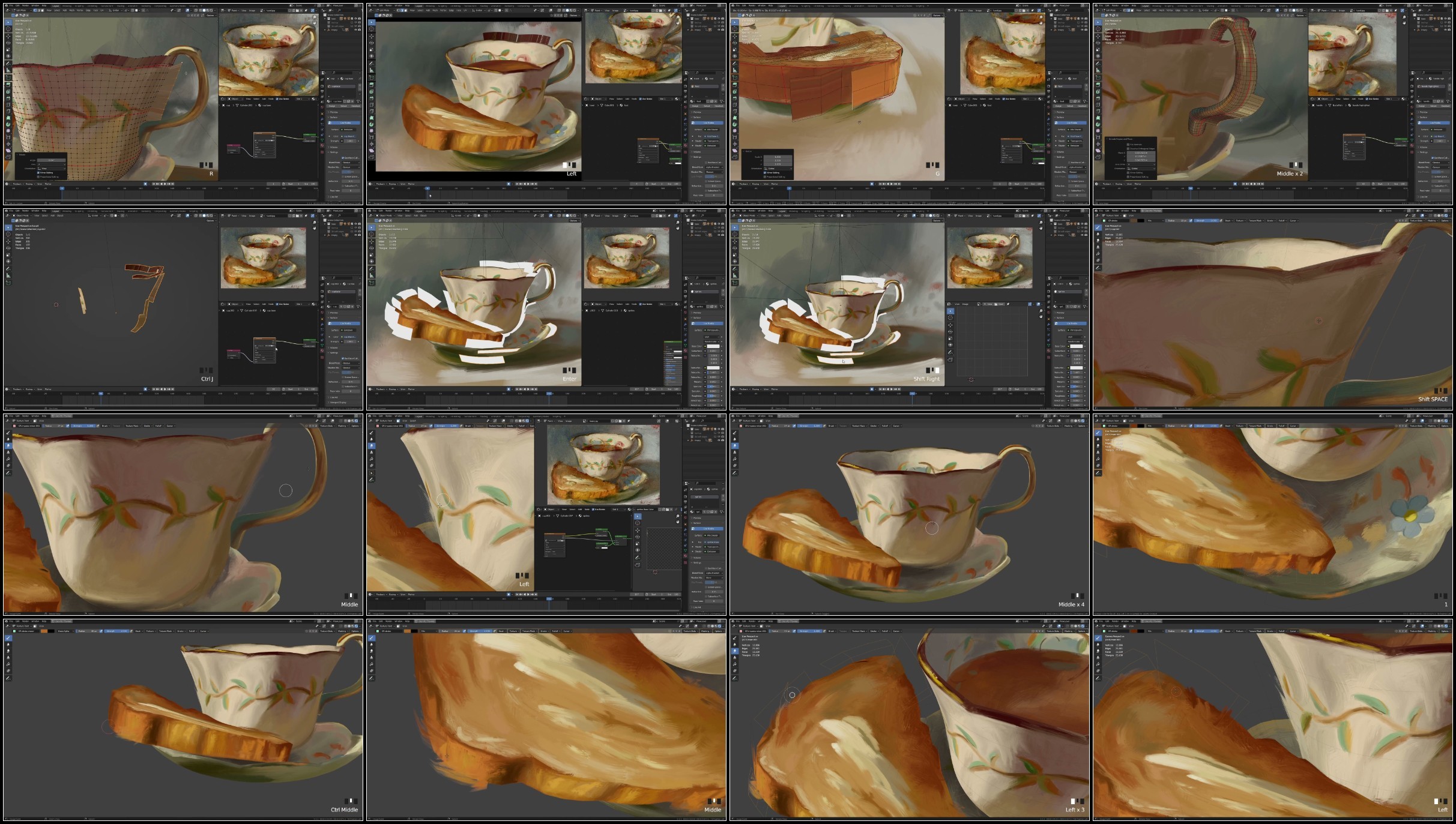This screenshot has width=1456, height=824.
Task: Select Clone tool in the Ctrl Middle frame
Action: pyautogui.click(x=8, y=658)
